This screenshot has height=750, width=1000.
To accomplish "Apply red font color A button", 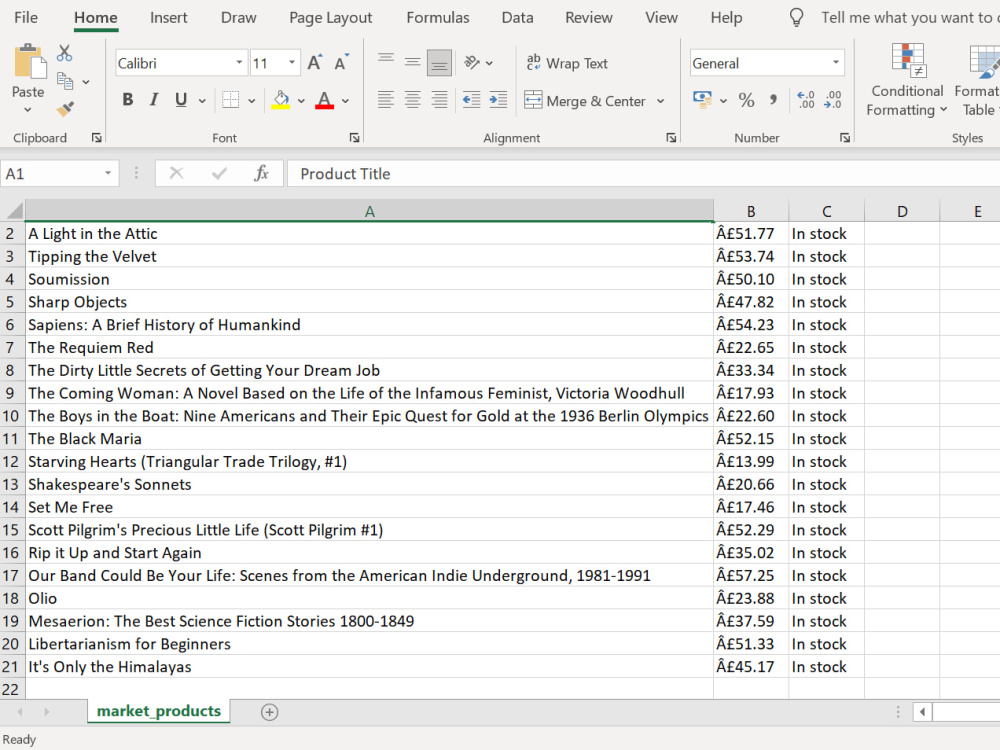I will tap(324, 100).
